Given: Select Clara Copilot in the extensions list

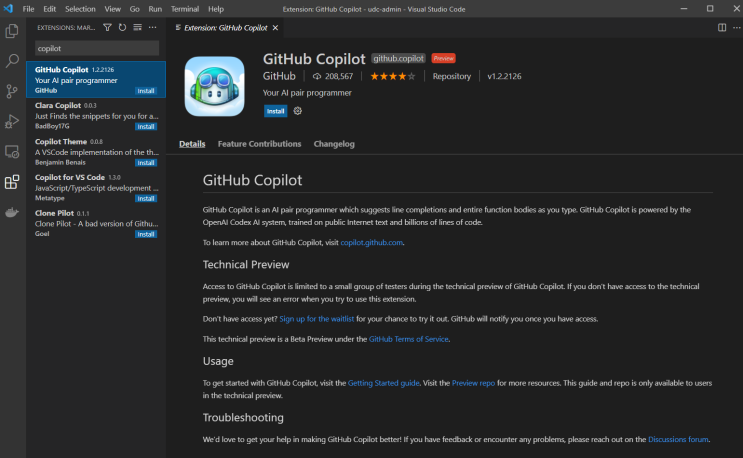Looking at the screenshot, I should point(96,116).
